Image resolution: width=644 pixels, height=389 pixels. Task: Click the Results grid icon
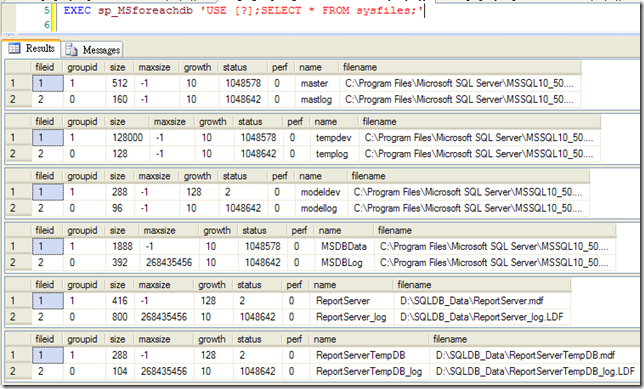pos(14,48)
